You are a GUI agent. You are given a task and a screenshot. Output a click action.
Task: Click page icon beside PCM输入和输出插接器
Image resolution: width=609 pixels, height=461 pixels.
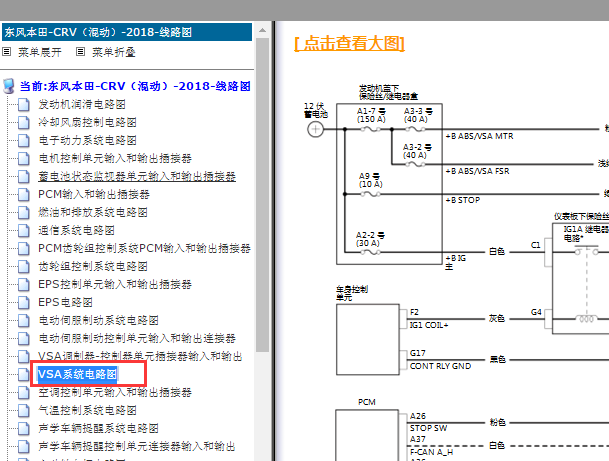coord(24,194)
